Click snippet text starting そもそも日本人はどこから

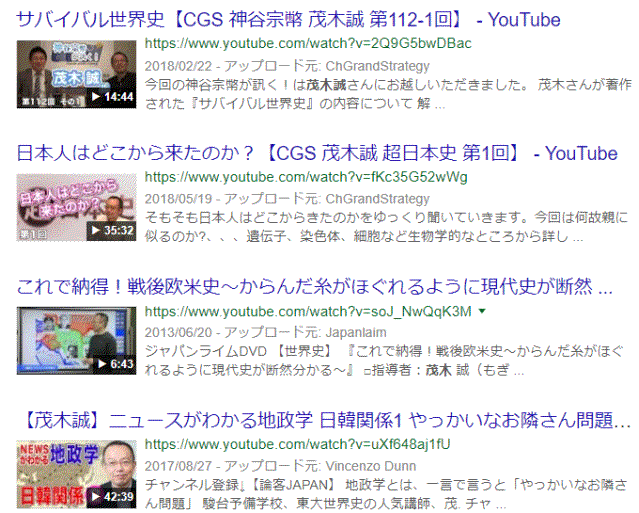click(386, 227)
